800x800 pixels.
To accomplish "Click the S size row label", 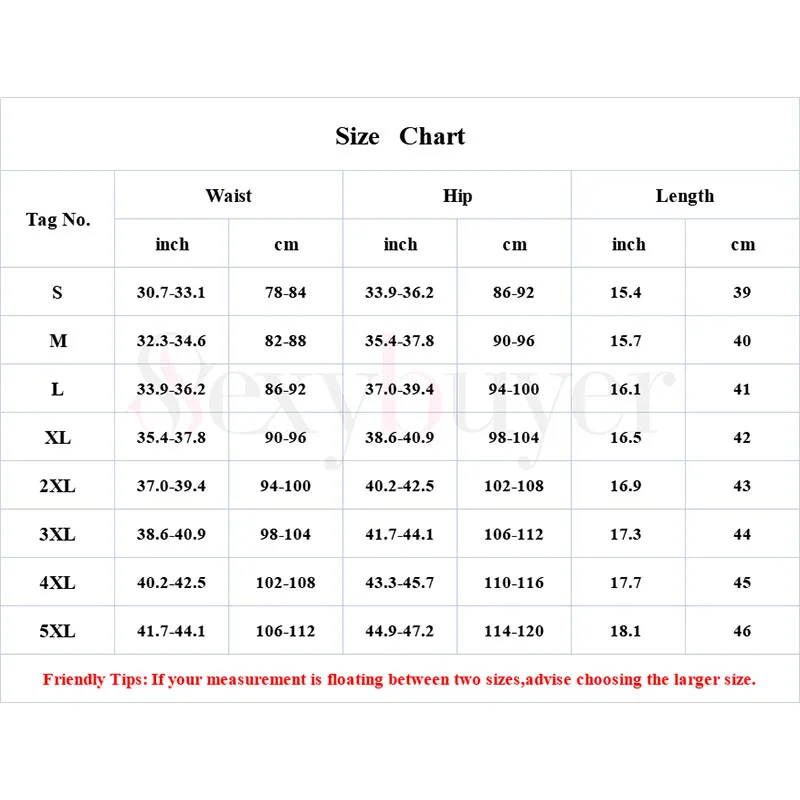I will click(x=57, y=293).
